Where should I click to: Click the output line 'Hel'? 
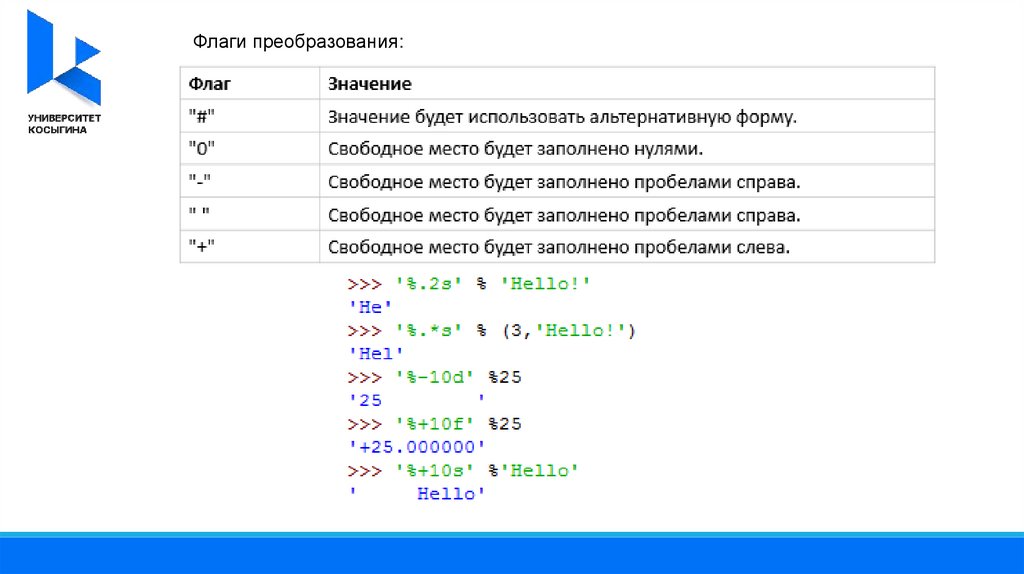pos(375,353)
